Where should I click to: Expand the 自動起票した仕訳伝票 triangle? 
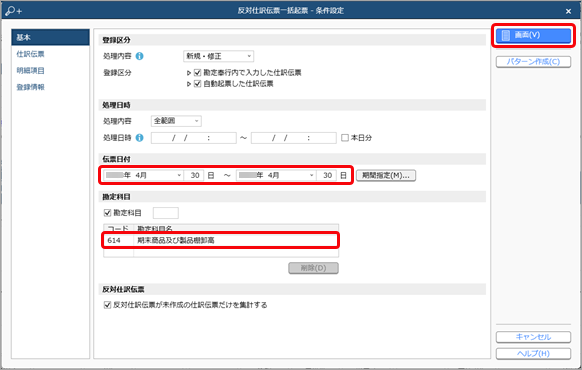[189, 84]
